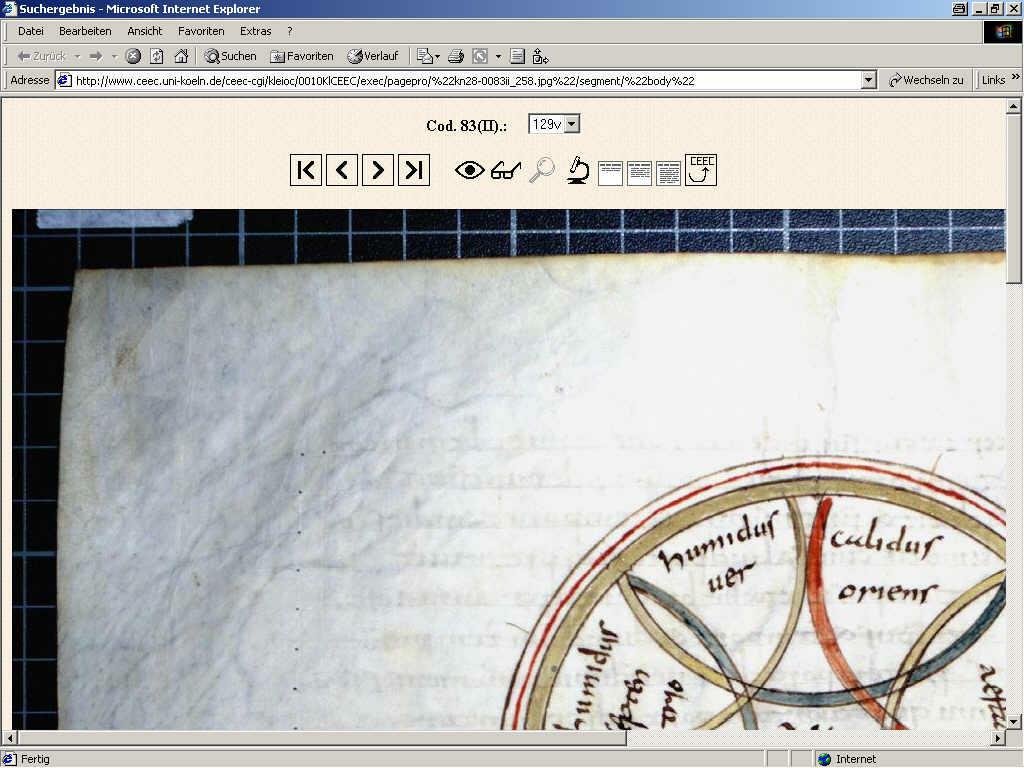Viewport: 1024px width, 768px height.
Task: Click the document edit toolbar icon
Action: 517,56
